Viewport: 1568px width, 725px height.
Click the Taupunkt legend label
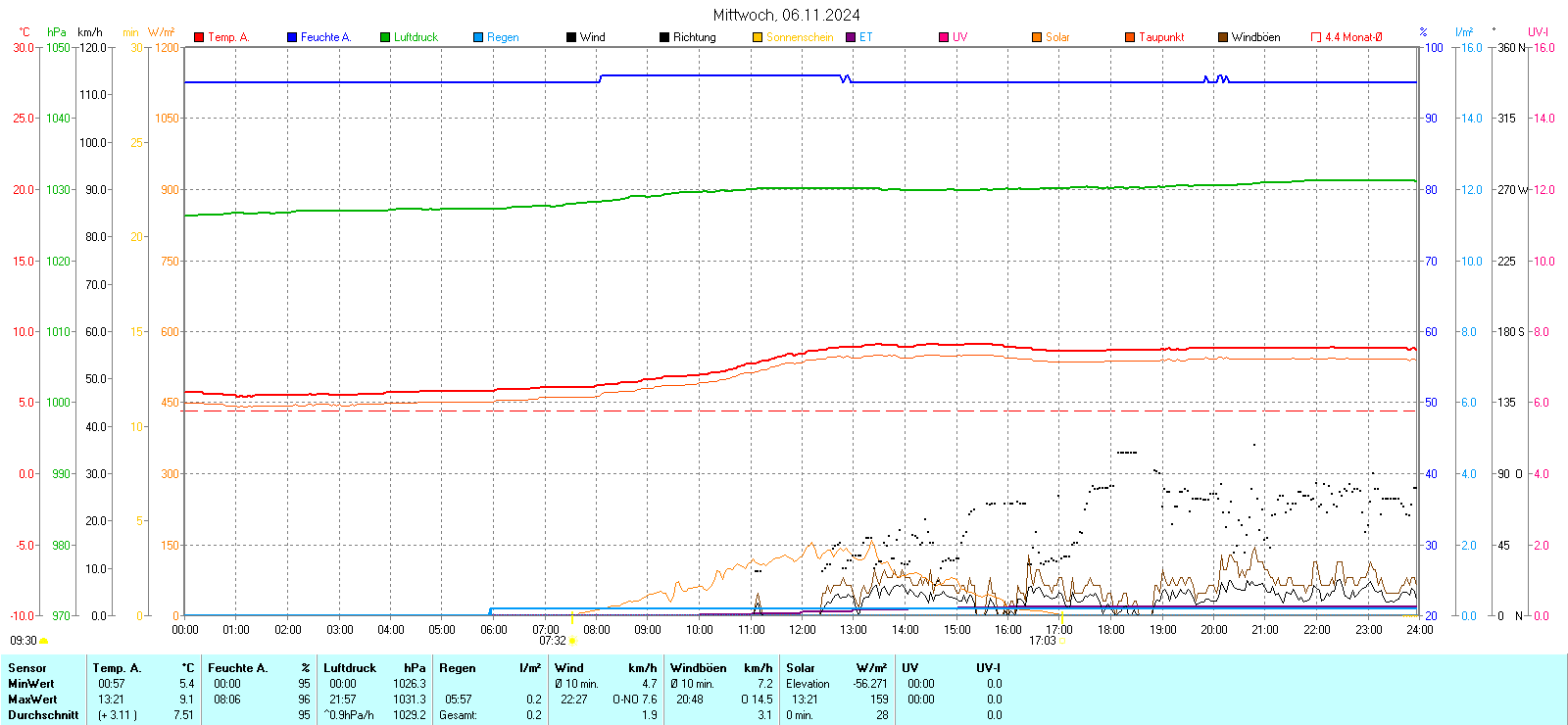click(x=1161, y=37)
